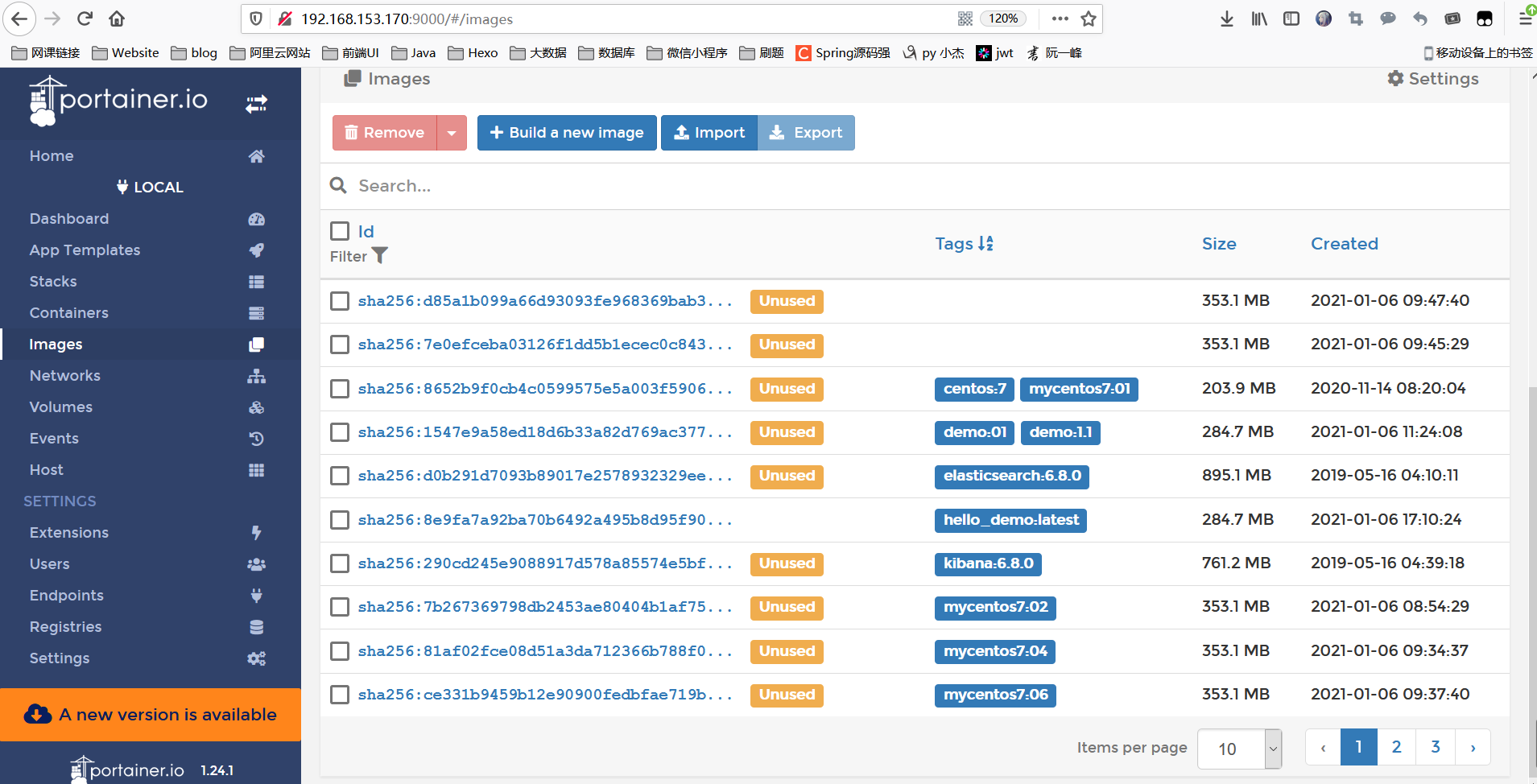This screenshot has height=784, width=1537.
Task: Click the Export button
Action: pyautogui.click(x=806, y=133)
